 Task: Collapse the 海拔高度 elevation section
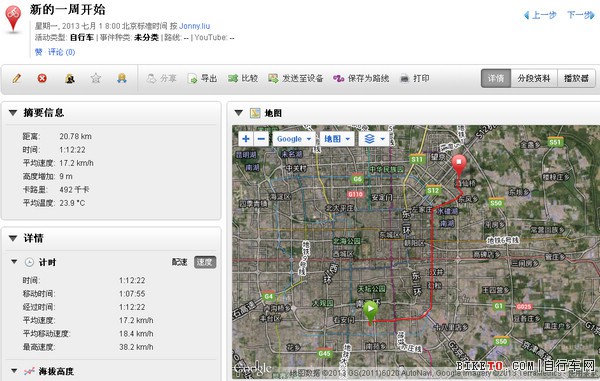click(x=14, y=371)
